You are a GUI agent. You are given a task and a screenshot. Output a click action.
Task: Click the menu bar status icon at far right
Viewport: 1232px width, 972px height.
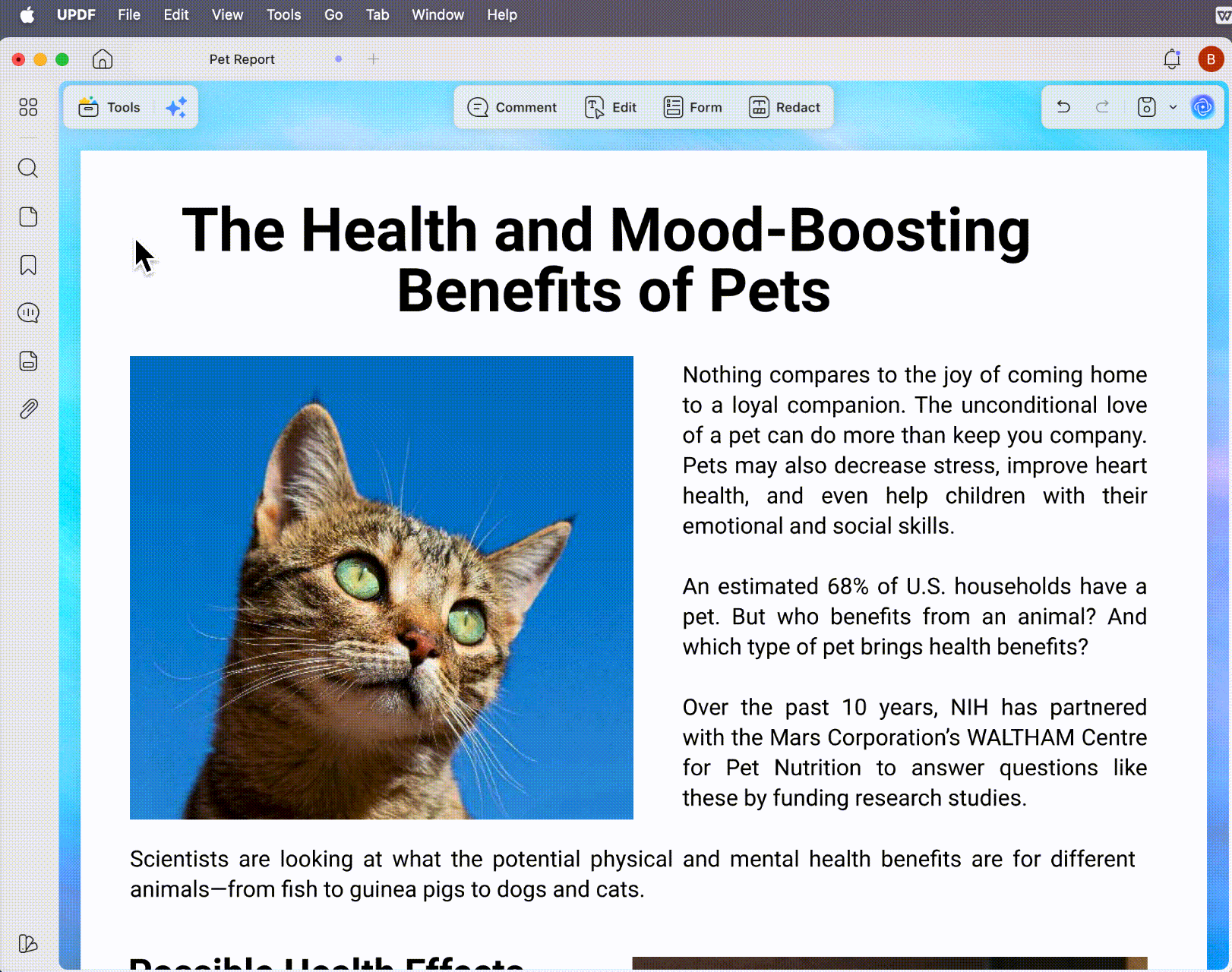tap(1223, 14)
